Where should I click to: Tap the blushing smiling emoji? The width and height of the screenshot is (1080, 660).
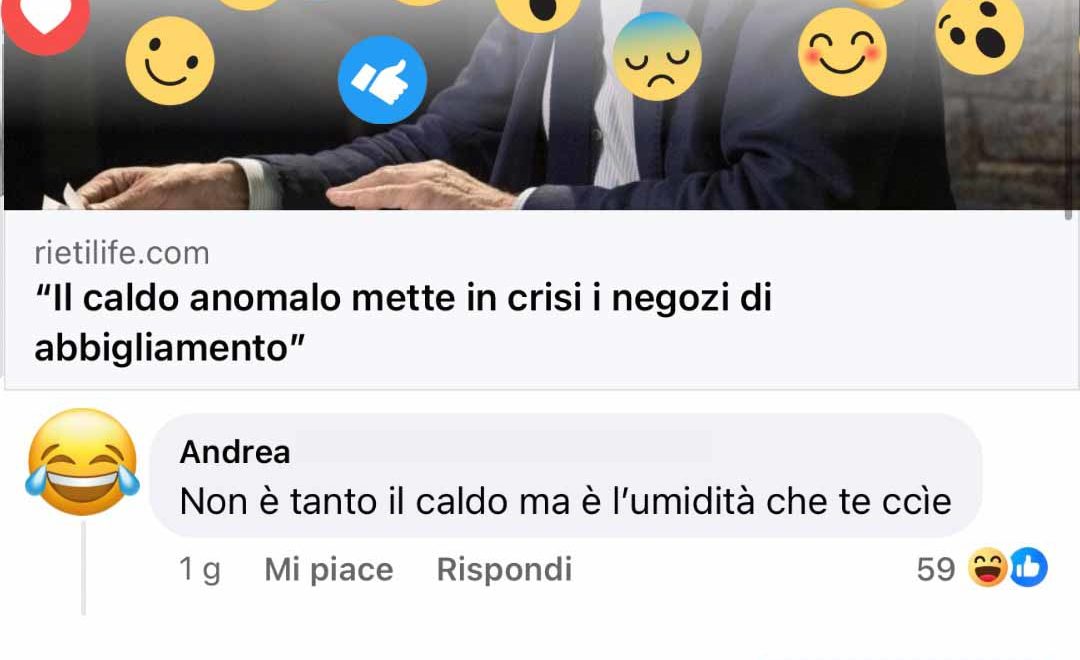pyautogui.click(x=842, y=52)
